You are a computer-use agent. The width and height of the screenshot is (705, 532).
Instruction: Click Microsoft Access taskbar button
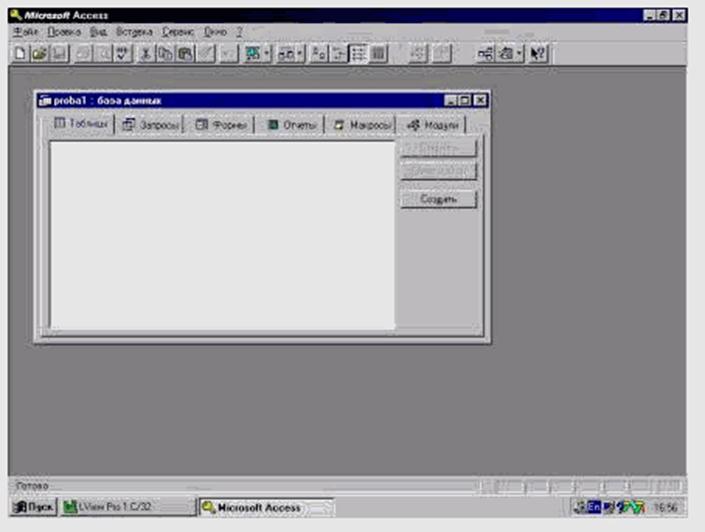pyautogui.click(x=266, y=508)
